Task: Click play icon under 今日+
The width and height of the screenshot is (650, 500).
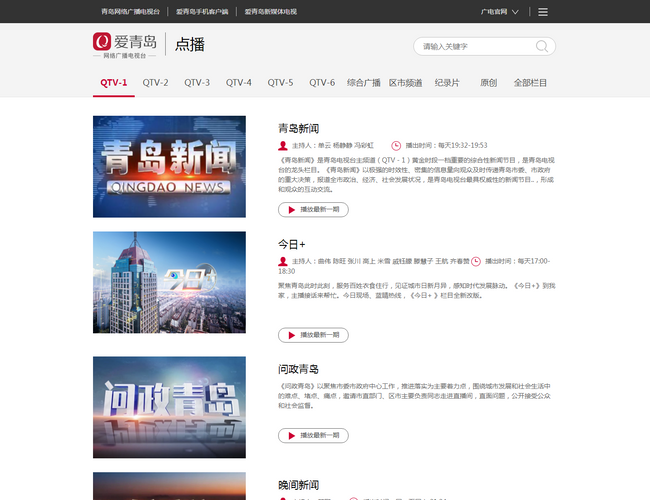Action: [292, 335]
